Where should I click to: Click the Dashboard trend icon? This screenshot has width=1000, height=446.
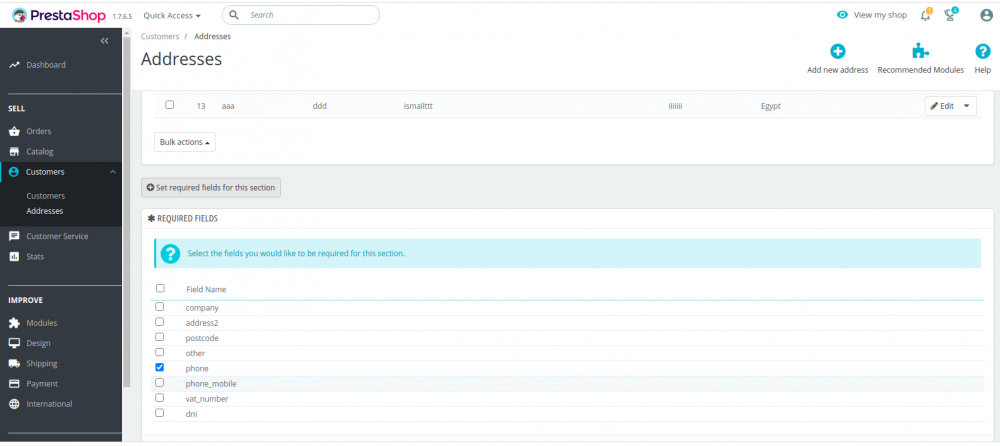pos(14,65)
